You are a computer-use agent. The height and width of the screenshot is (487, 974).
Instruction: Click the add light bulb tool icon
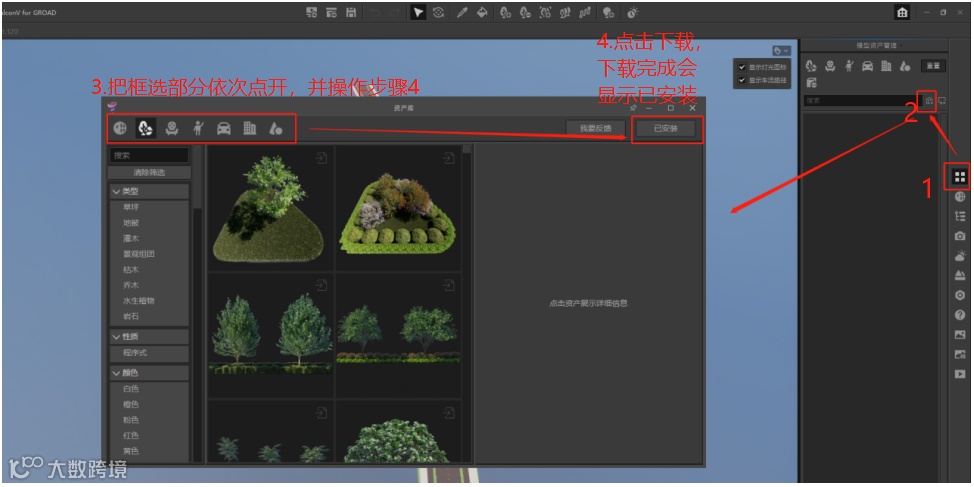[x=609, y=12]
